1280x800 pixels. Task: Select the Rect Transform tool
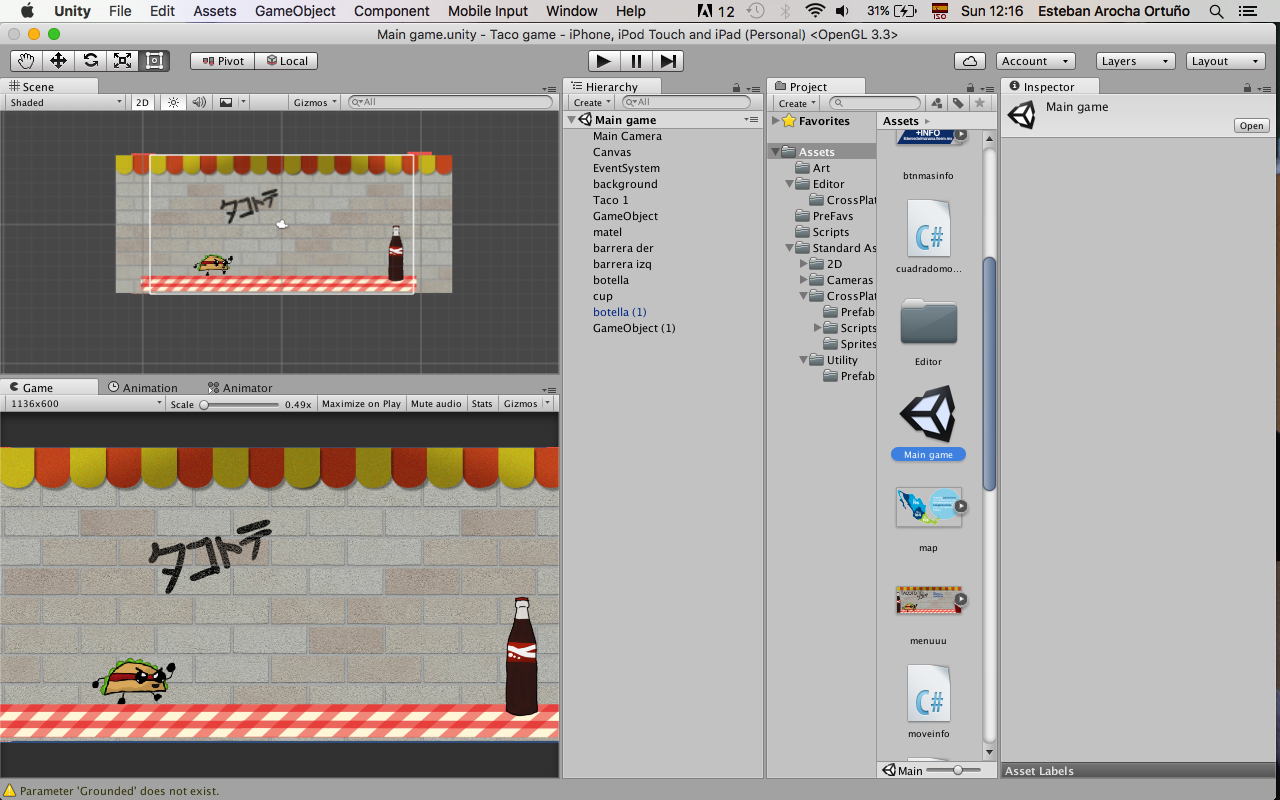pyautogui.click(x=155, y=61)
